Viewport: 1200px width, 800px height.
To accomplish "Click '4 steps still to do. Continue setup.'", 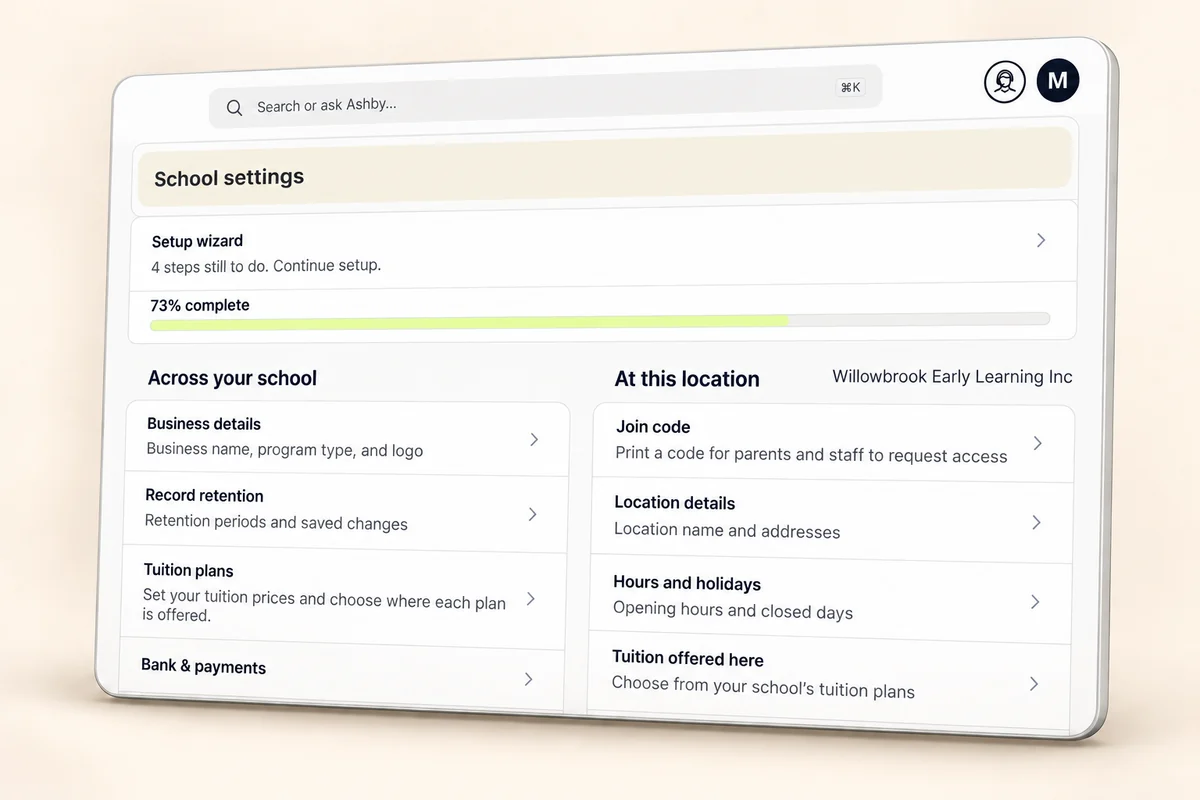I will [x=266, y=266].
